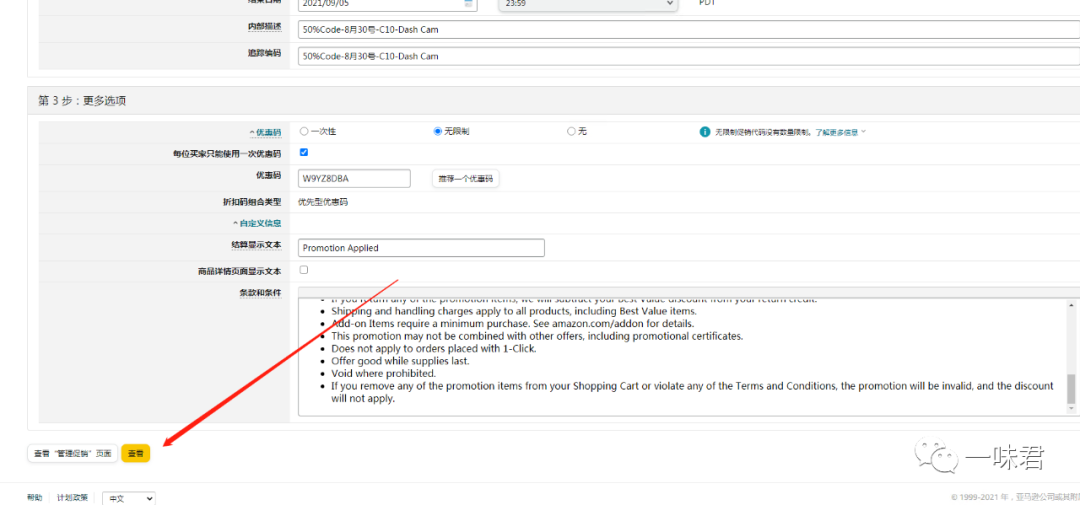
Task: Open the calendar icon in the end date field
Action: click(469, 3)
